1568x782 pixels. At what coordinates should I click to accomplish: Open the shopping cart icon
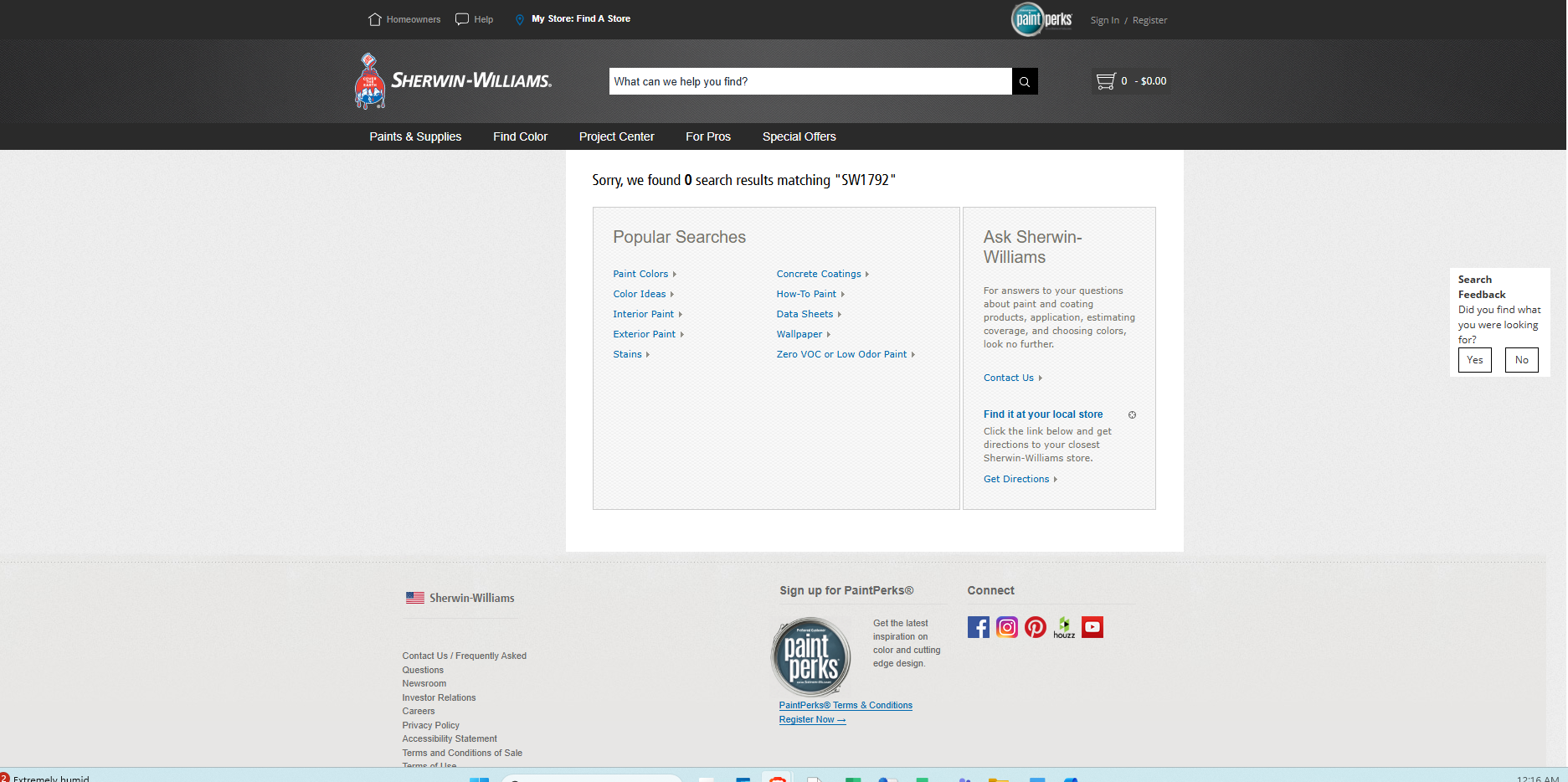(x=1106, y=81)
